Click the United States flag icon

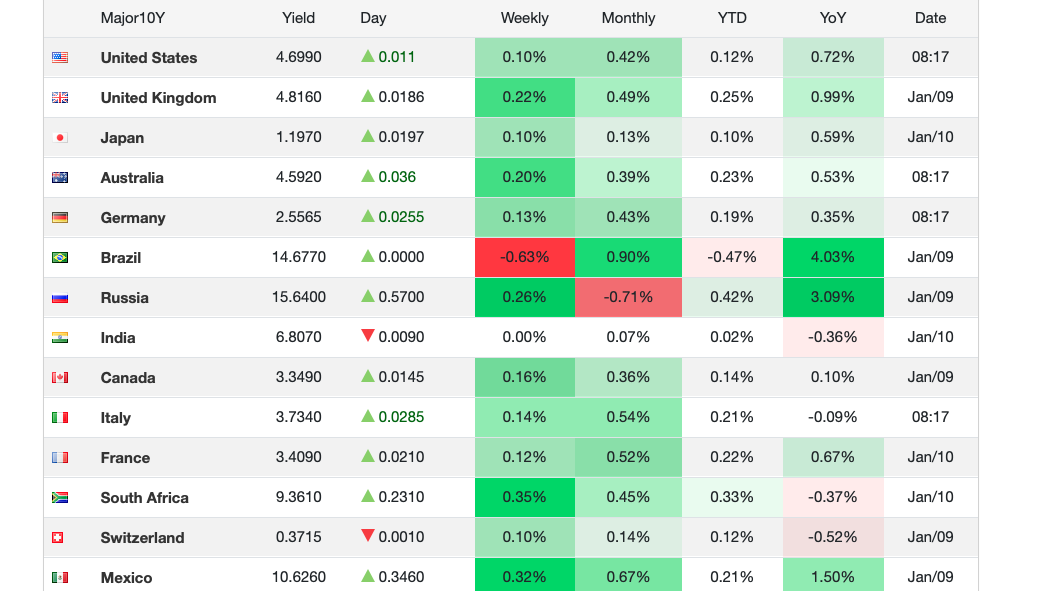pyautogui.click(x=60, y=57)
